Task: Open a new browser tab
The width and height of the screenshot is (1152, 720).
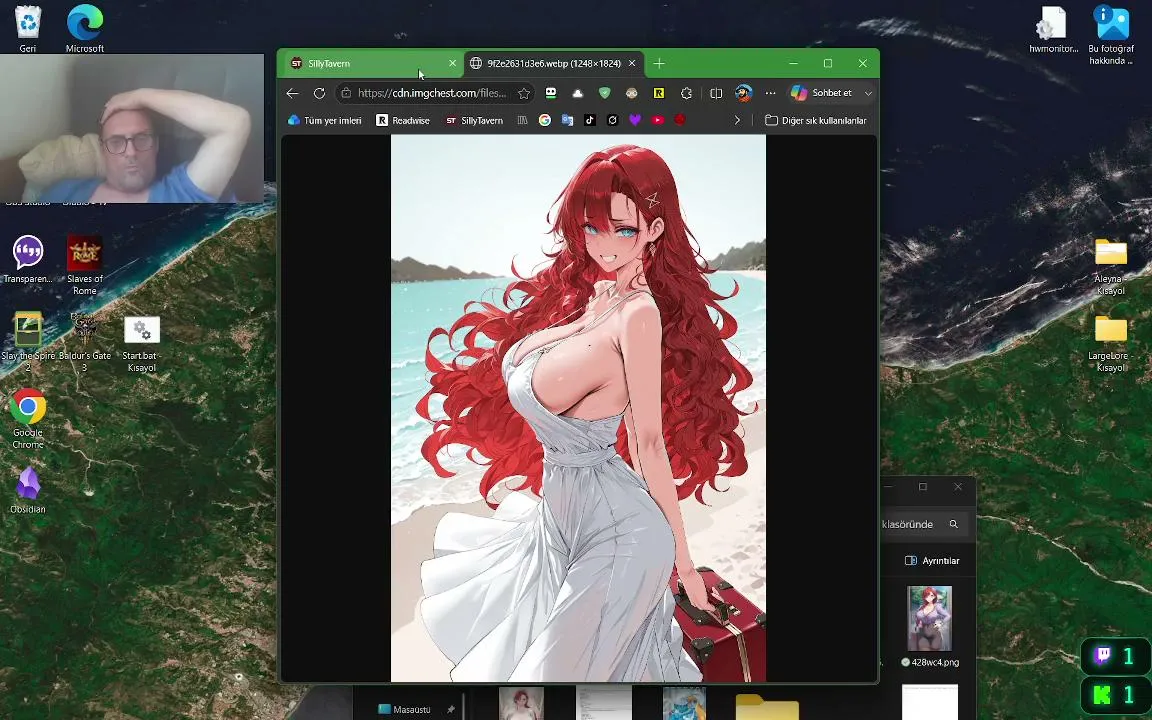Action: coord(659,64)
